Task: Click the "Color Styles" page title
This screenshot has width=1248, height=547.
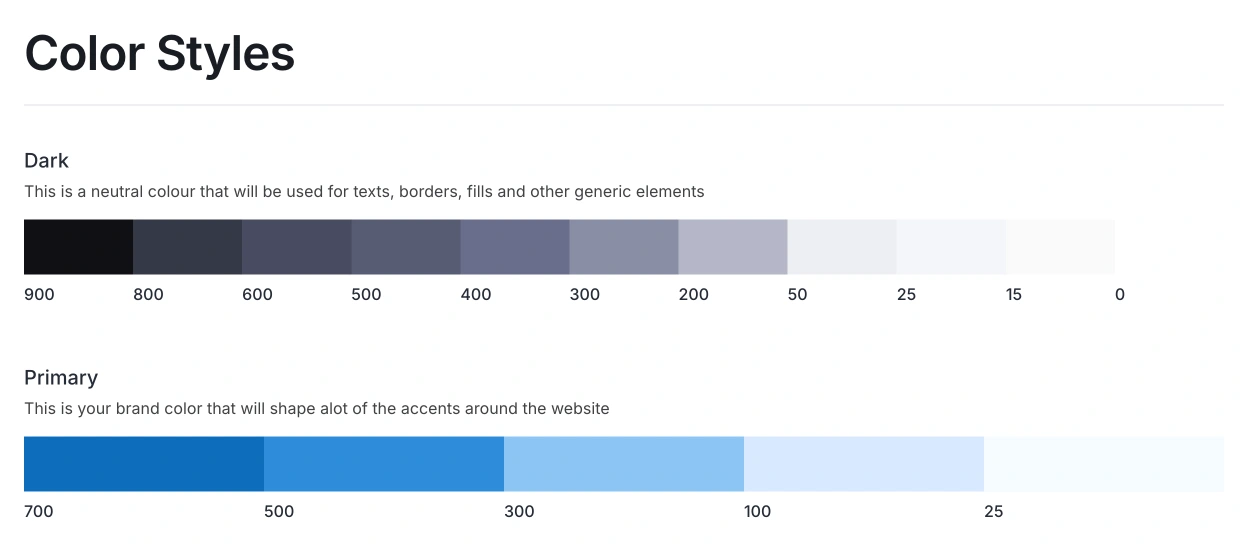Action: point(159,53)
